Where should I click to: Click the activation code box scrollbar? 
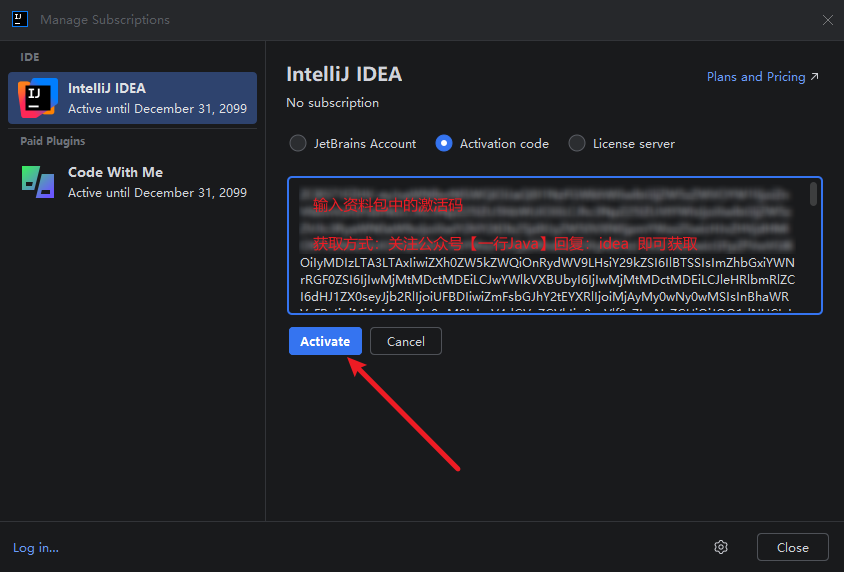(814, 194)
